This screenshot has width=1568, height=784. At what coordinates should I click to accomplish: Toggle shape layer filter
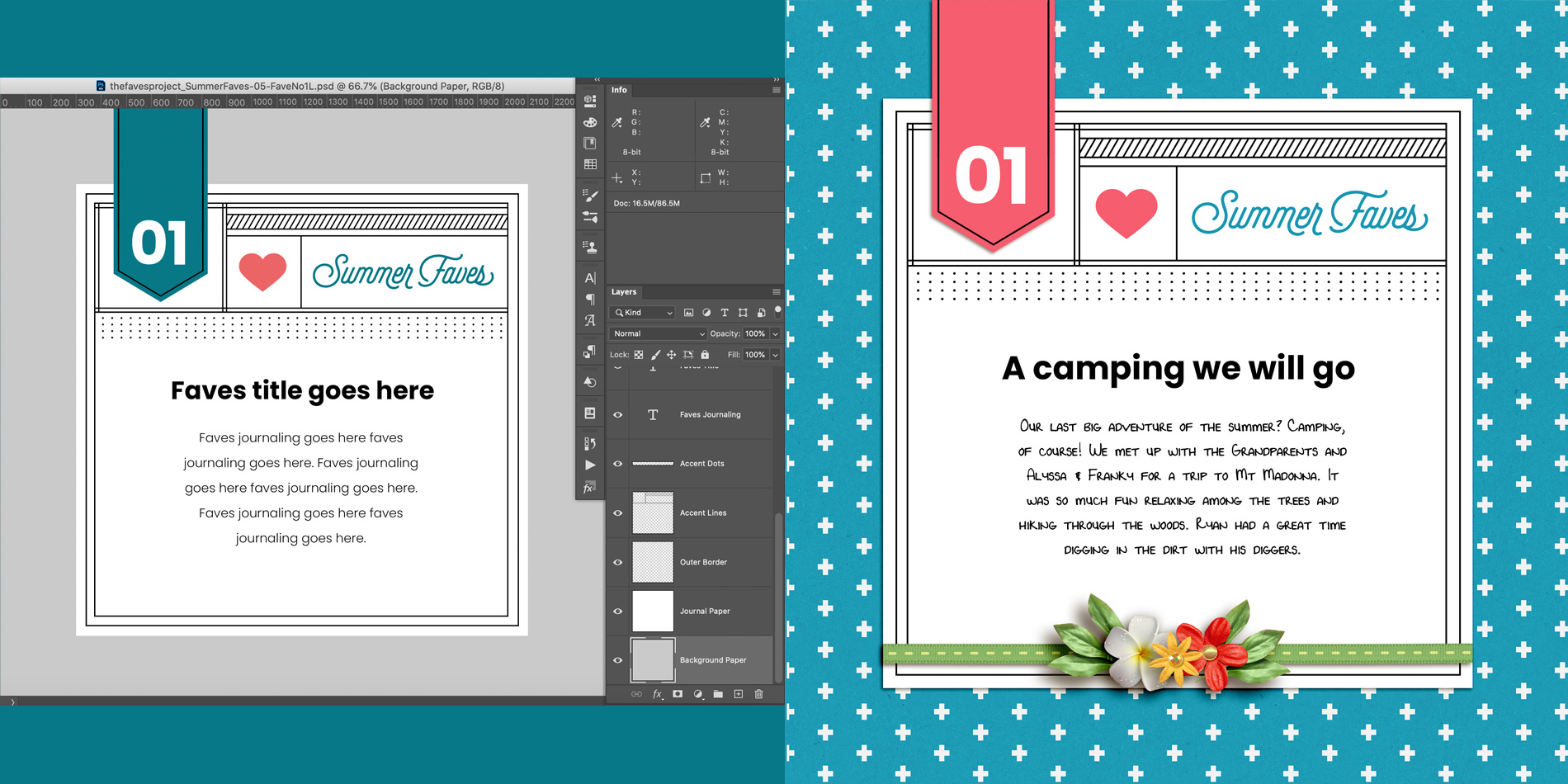pos(743,313)
